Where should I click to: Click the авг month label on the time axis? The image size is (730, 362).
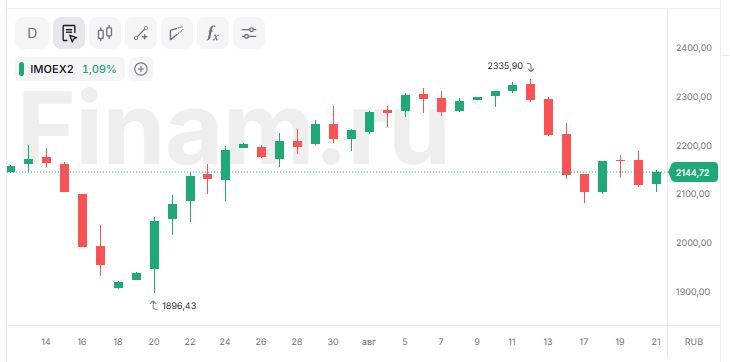pos(369,342)
